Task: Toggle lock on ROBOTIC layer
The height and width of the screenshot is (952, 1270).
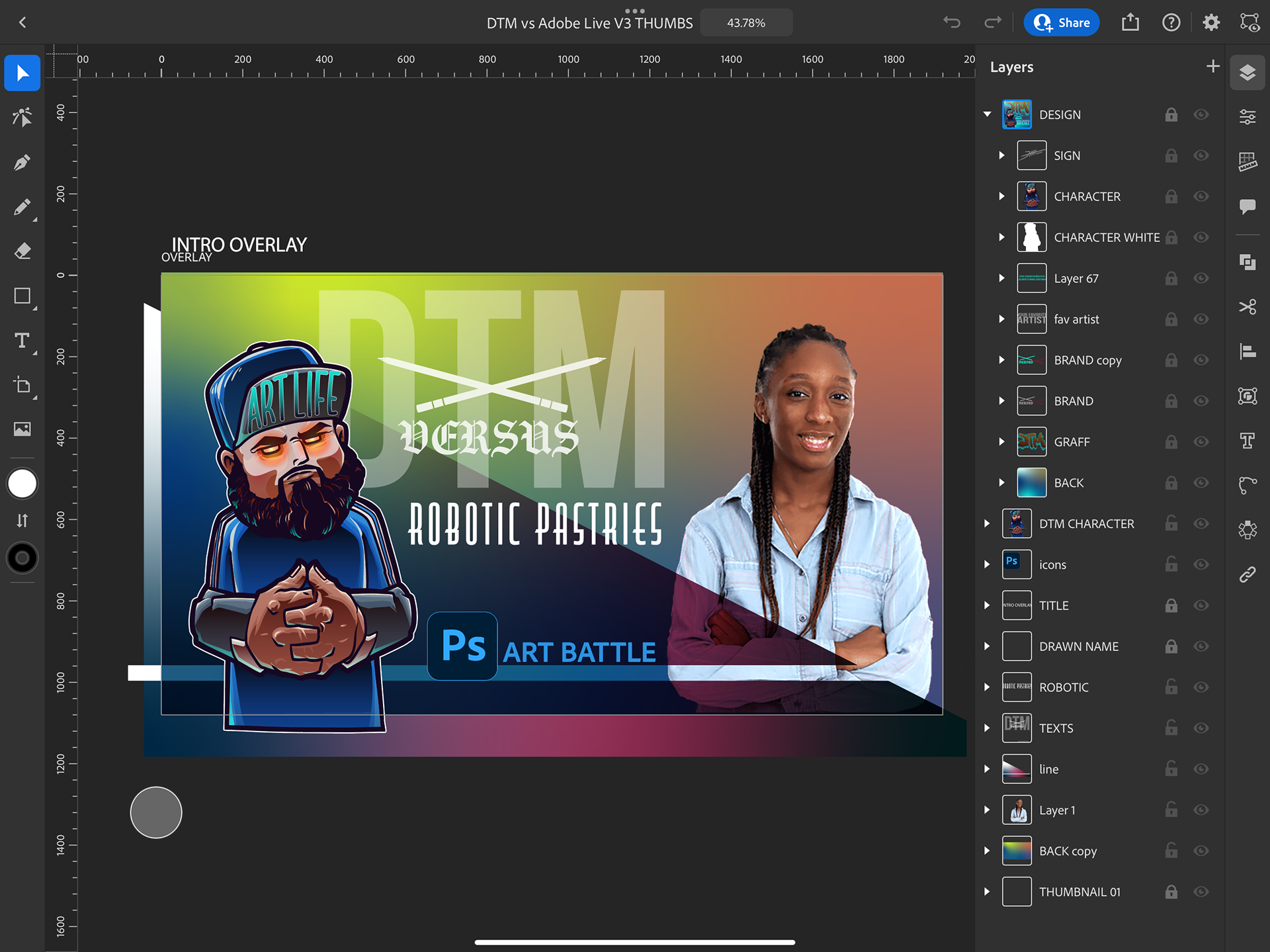Action: (1171, 687)
